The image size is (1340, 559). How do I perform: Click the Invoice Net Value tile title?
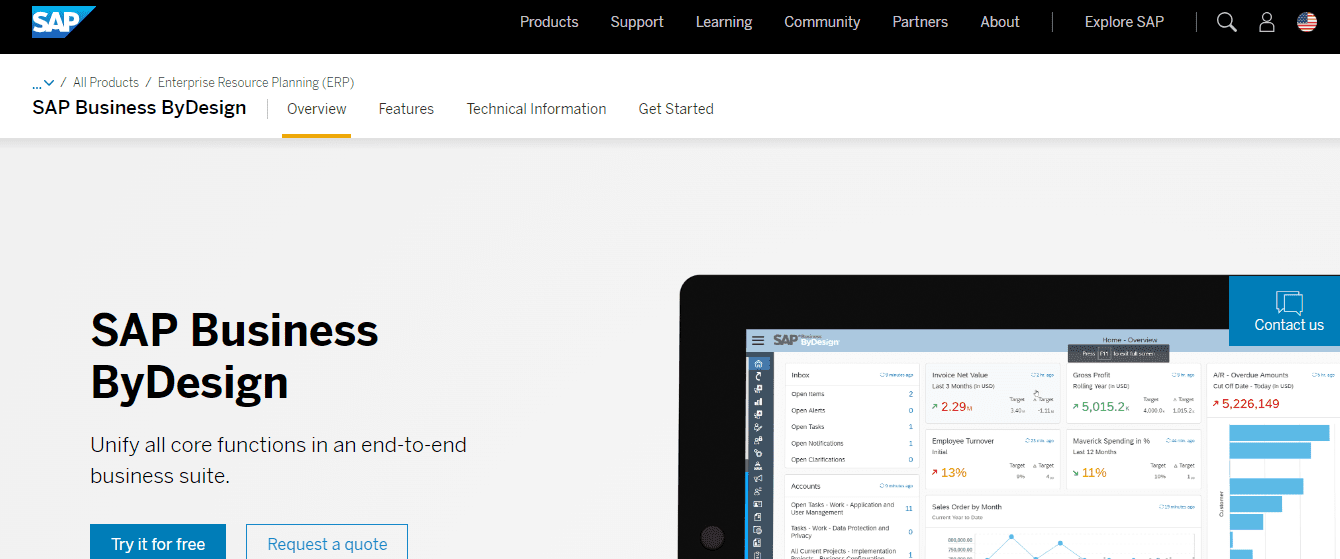tap(959, 375)
